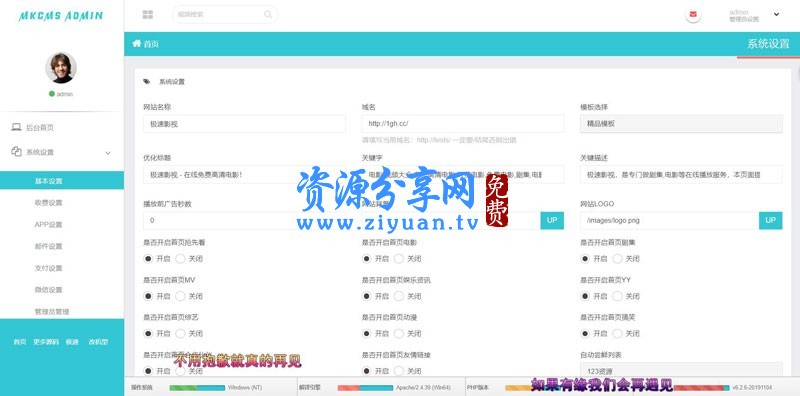Image resolution: width=800 pixels, height=396 pixels.
Task: Select 基本设置 in the sidebar
Action: pyautogui.click(x=61, y=181)
